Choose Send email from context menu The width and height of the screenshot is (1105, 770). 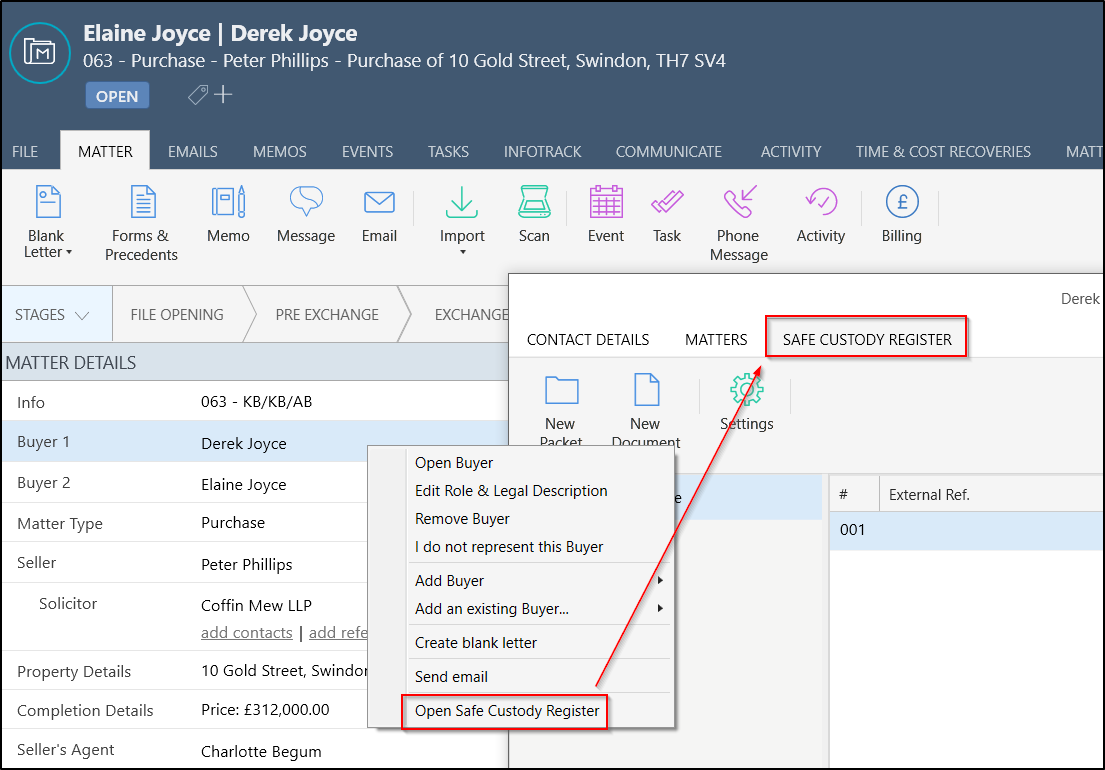click(540, 676)
